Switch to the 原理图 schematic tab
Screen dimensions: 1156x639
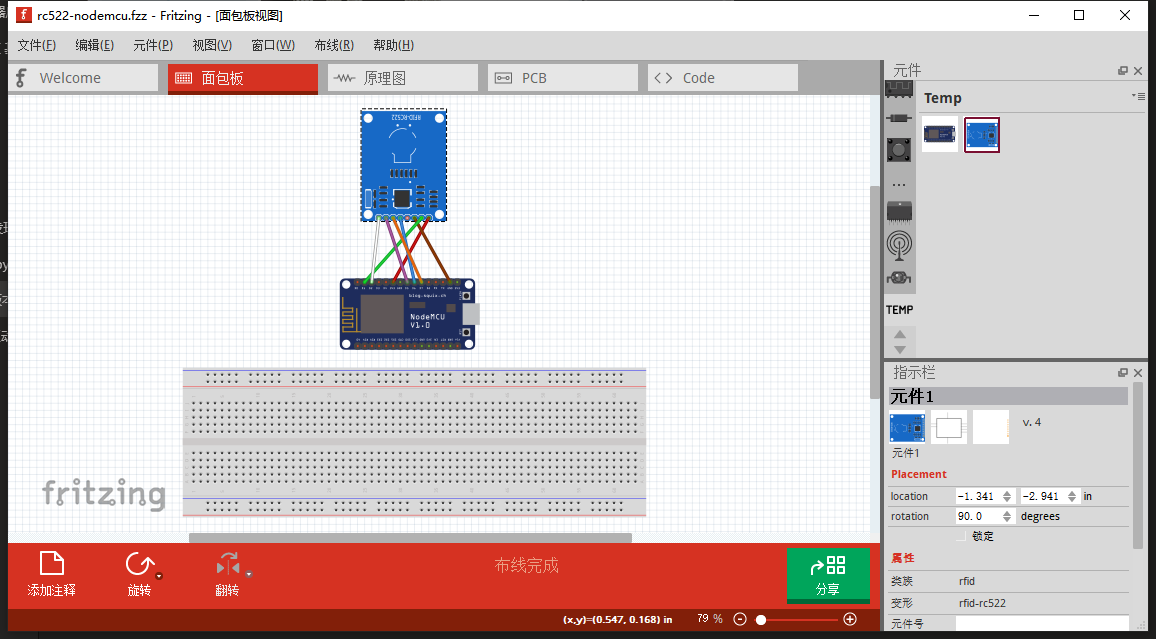click(x=403, y=77)
